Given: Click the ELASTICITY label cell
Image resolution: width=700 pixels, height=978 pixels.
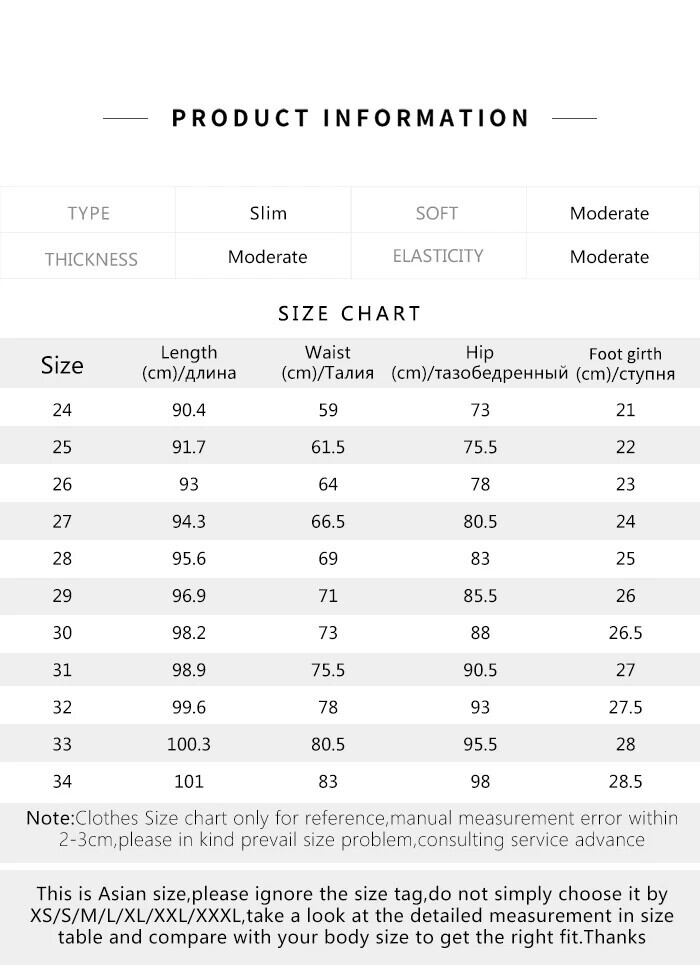Looking at the screenshot, I should click(438, 256).
